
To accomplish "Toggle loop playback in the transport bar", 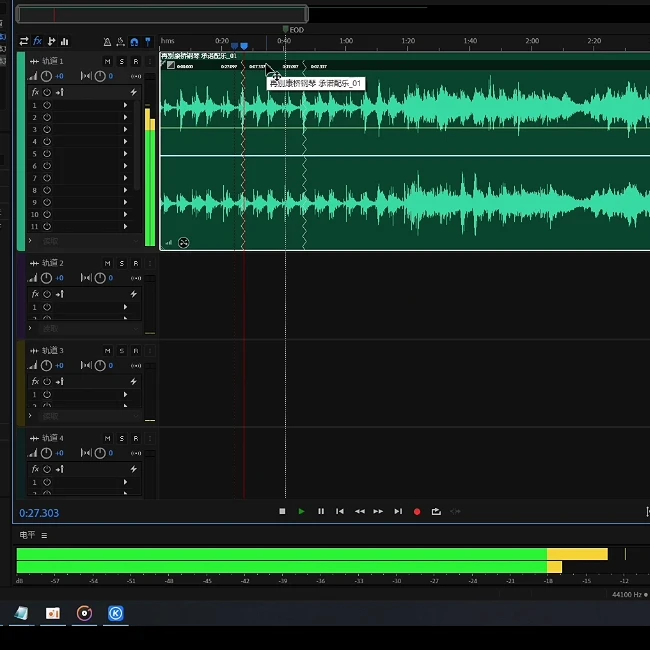I will (436, 511).
